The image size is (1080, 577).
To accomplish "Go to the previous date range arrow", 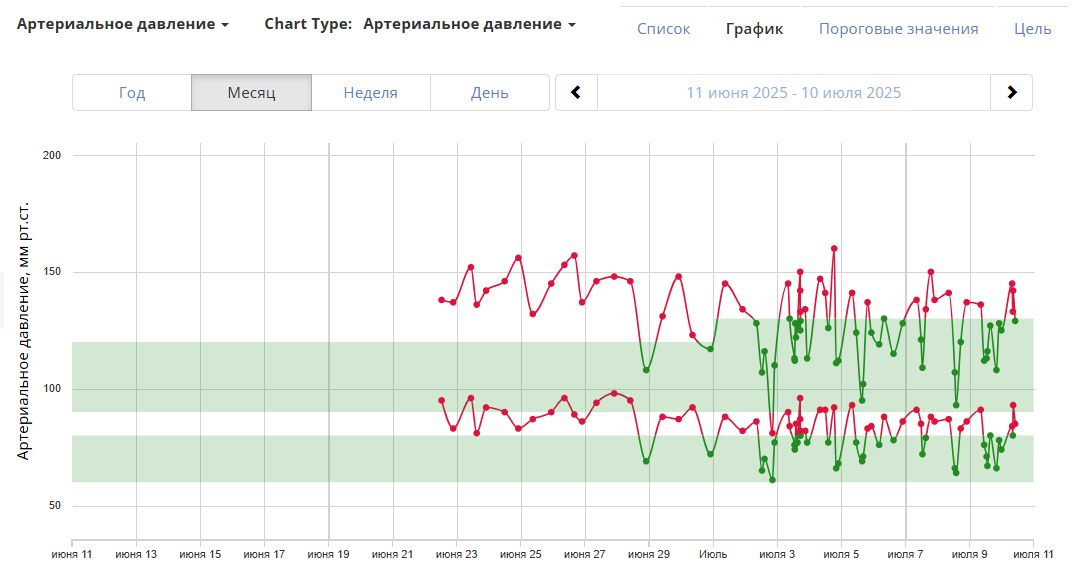I will [x=576, y=93].
